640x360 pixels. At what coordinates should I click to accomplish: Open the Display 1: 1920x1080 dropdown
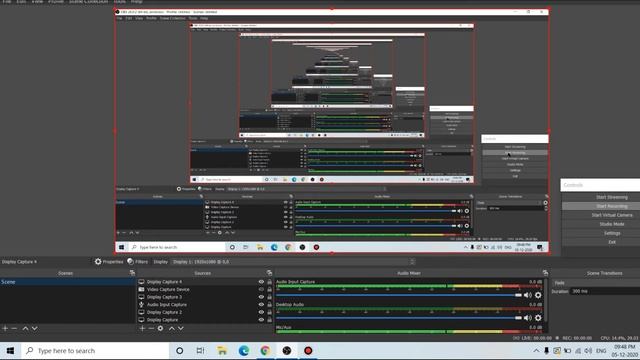(293, 262)
